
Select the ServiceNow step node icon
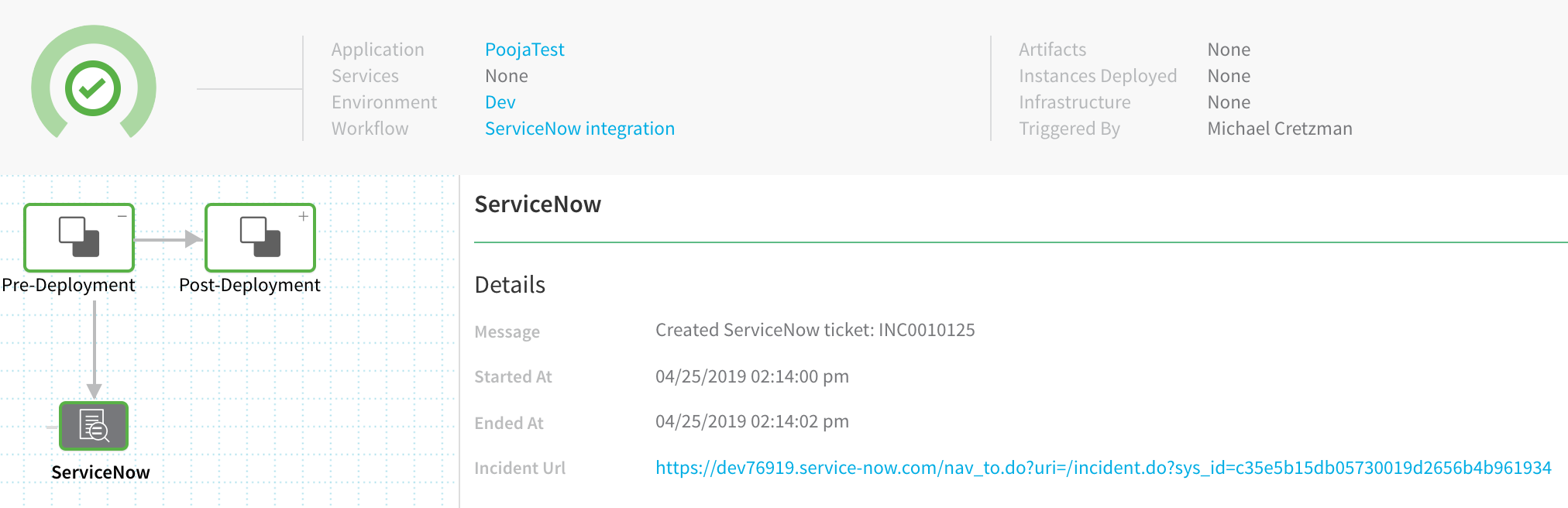click(94, 425)
